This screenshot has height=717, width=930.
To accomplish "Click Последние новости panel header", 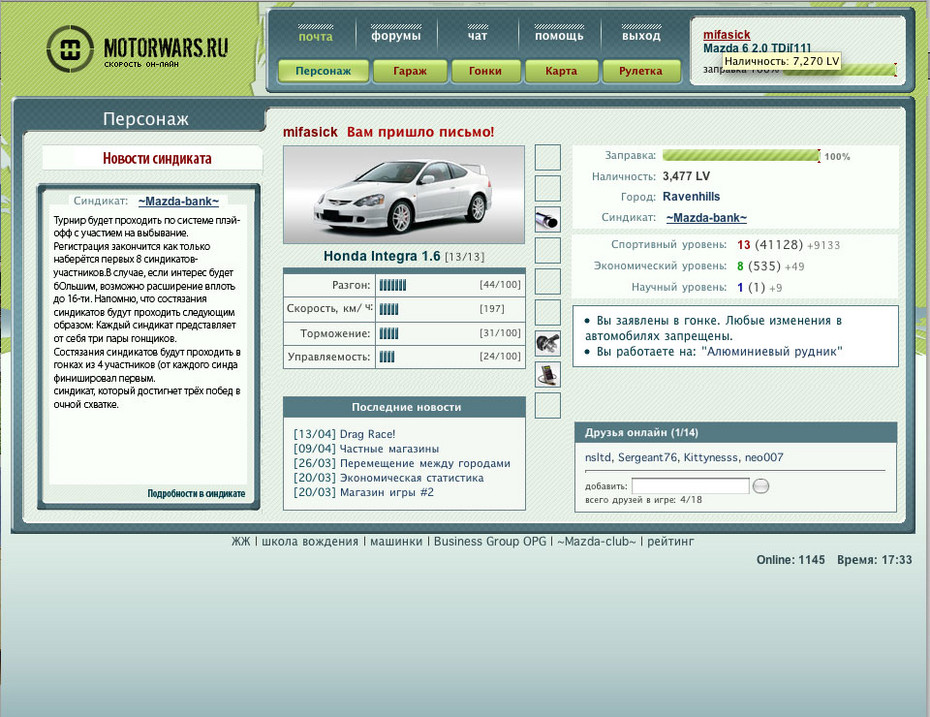I will pyautogui.click(x=405, y=407).
